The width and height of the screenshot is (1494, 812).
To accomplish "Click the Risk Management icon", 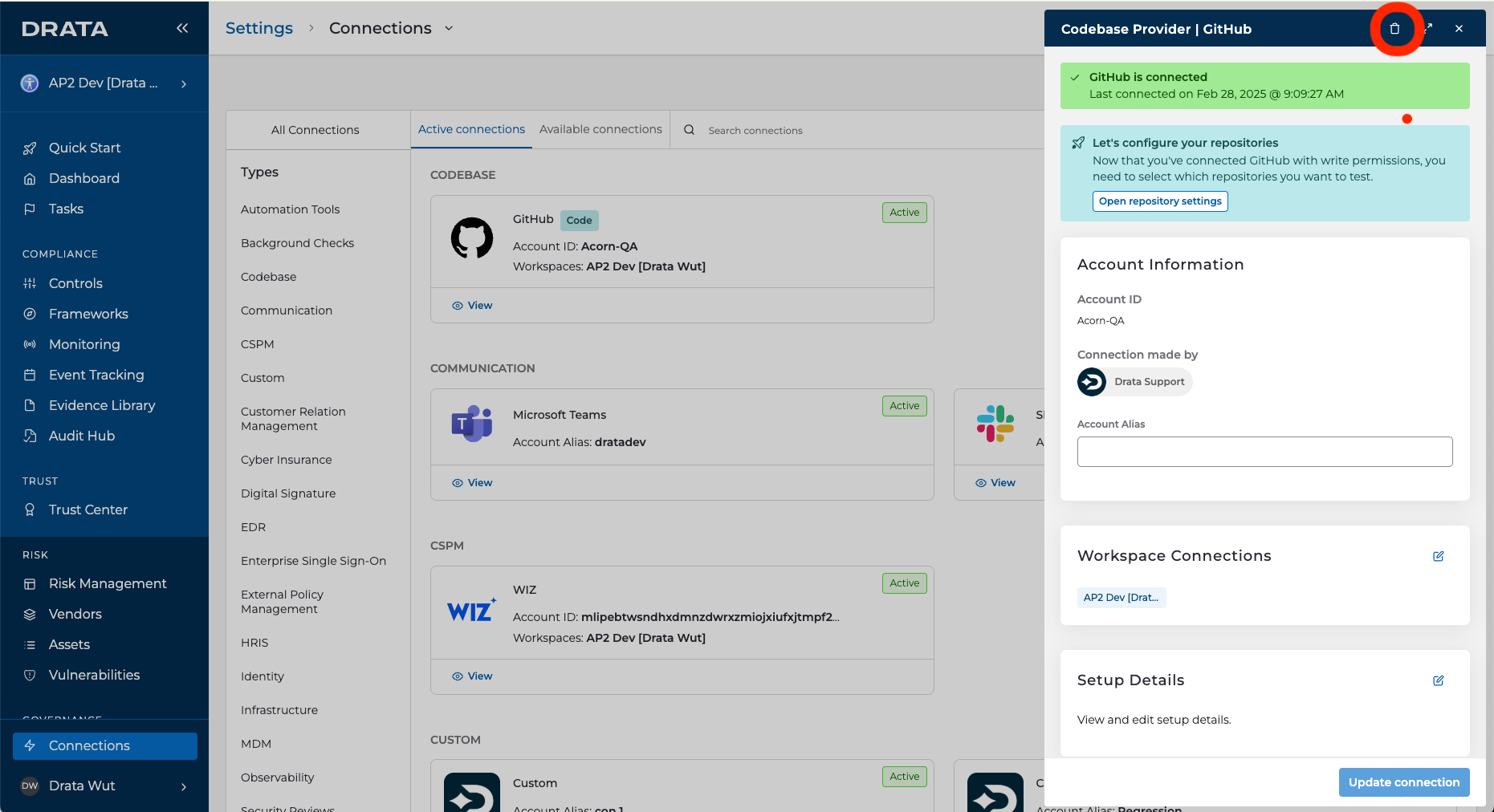I will click(30, 583).
